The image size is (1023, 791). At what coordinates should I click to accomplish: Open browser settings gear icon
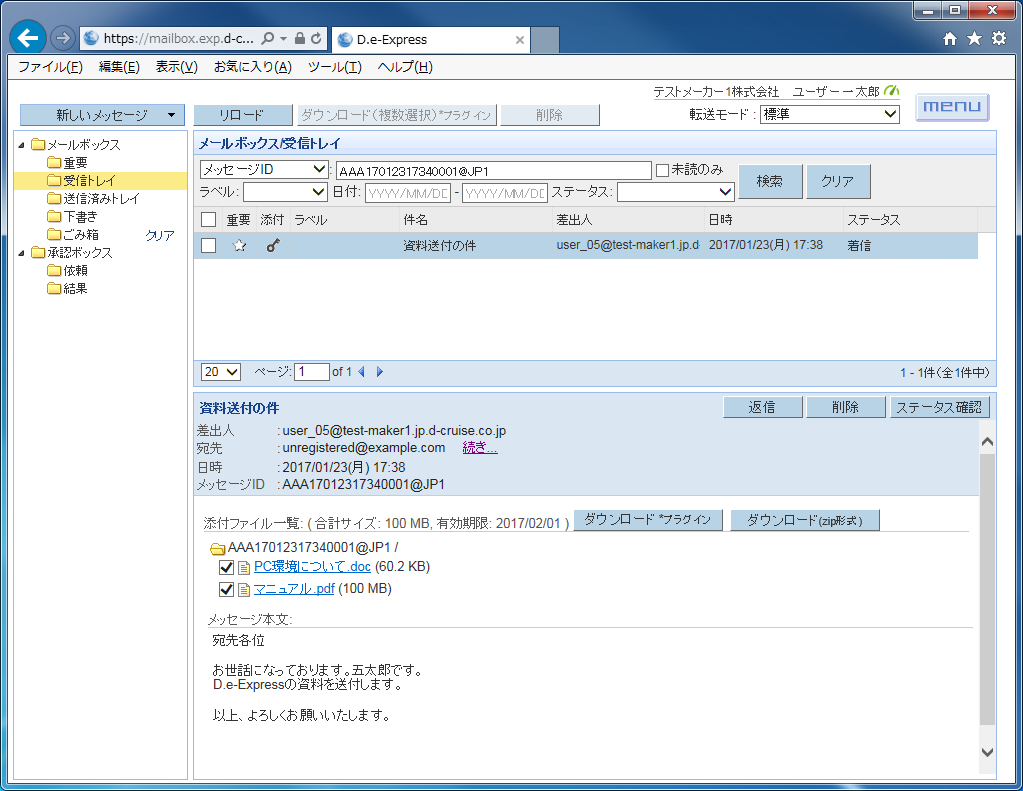tap(998, 39)
